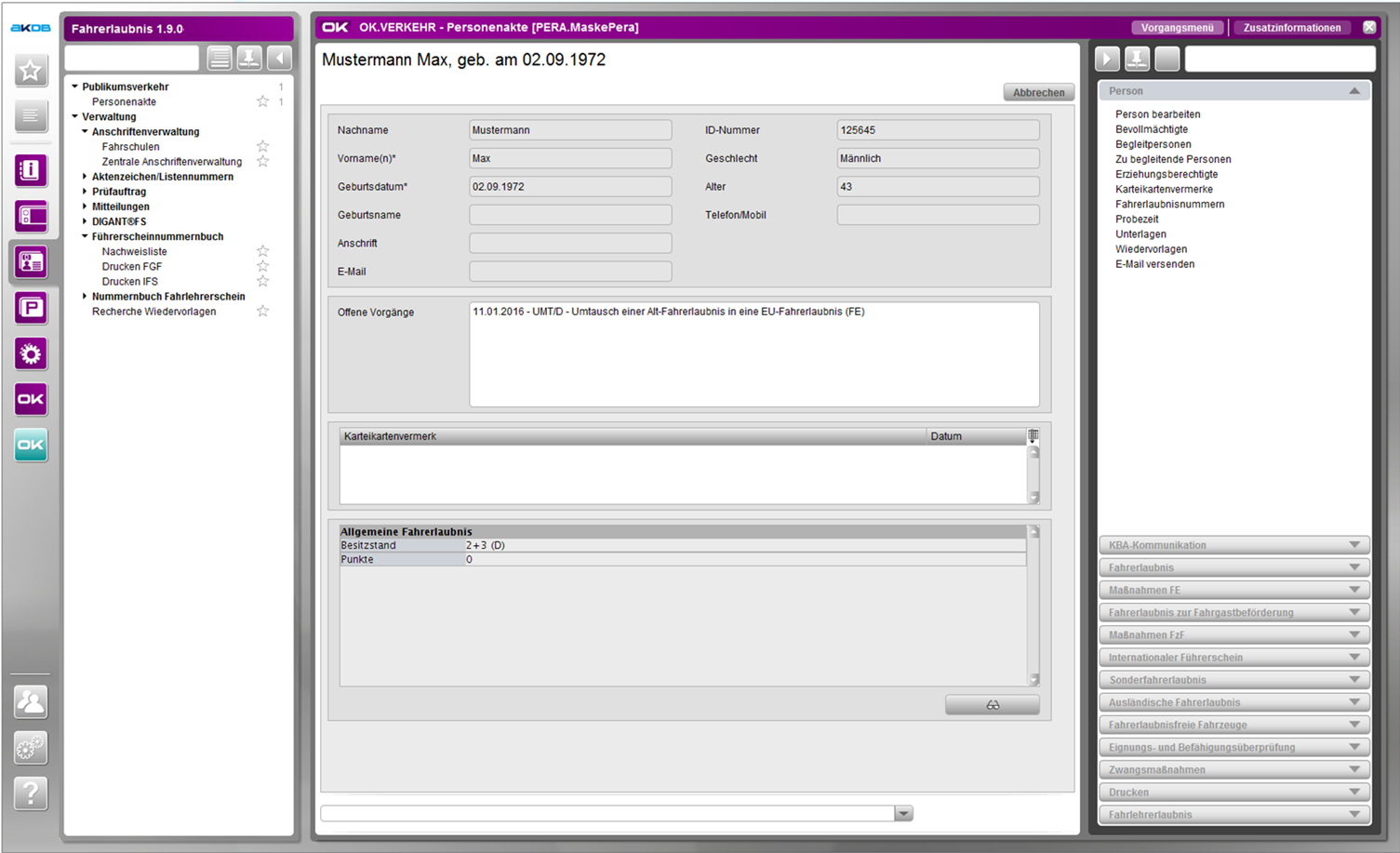1400x853 pixels.
Task: Click the teal OK icon in sidebar
Action: point(31,445)
